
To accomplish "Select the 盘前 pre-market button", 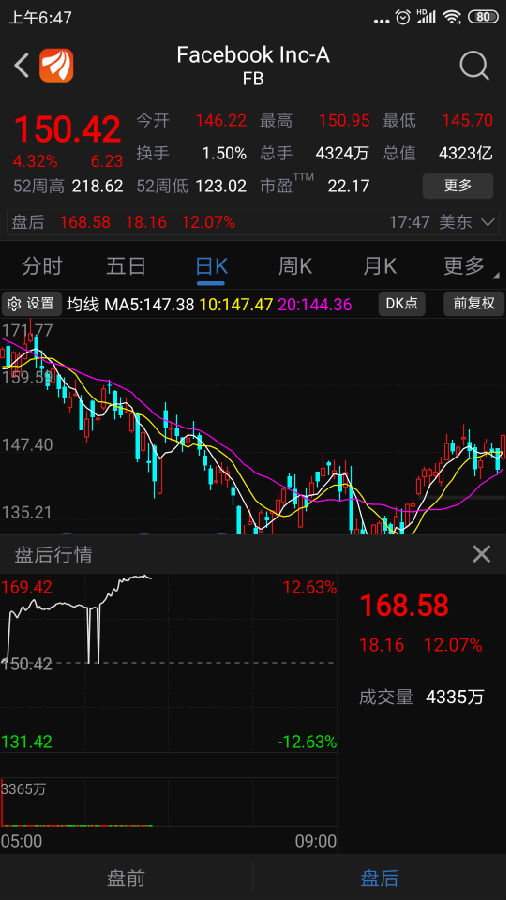I will 126,878.
